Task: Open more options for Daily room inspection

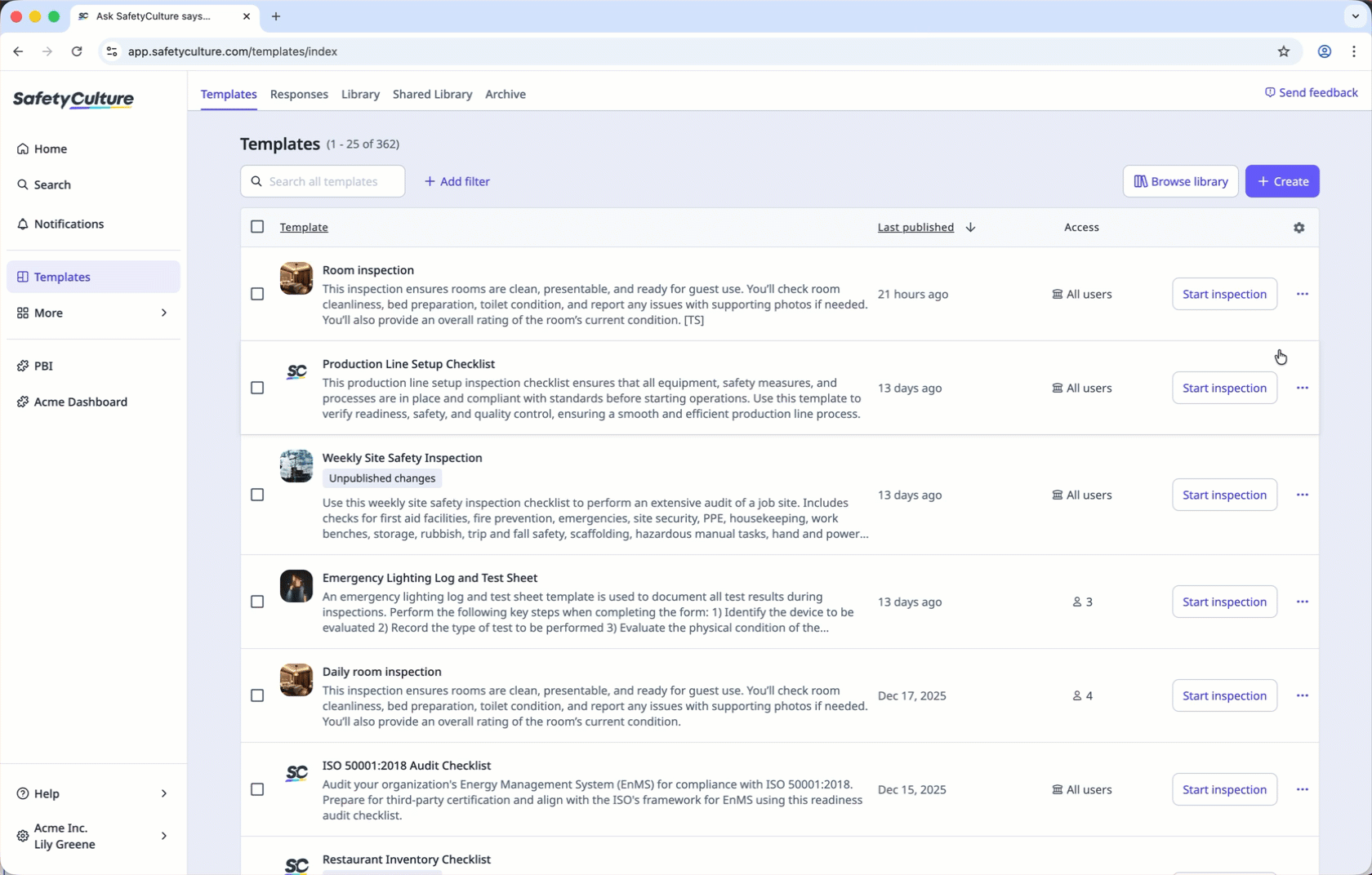Action: tap(1303, 695)
